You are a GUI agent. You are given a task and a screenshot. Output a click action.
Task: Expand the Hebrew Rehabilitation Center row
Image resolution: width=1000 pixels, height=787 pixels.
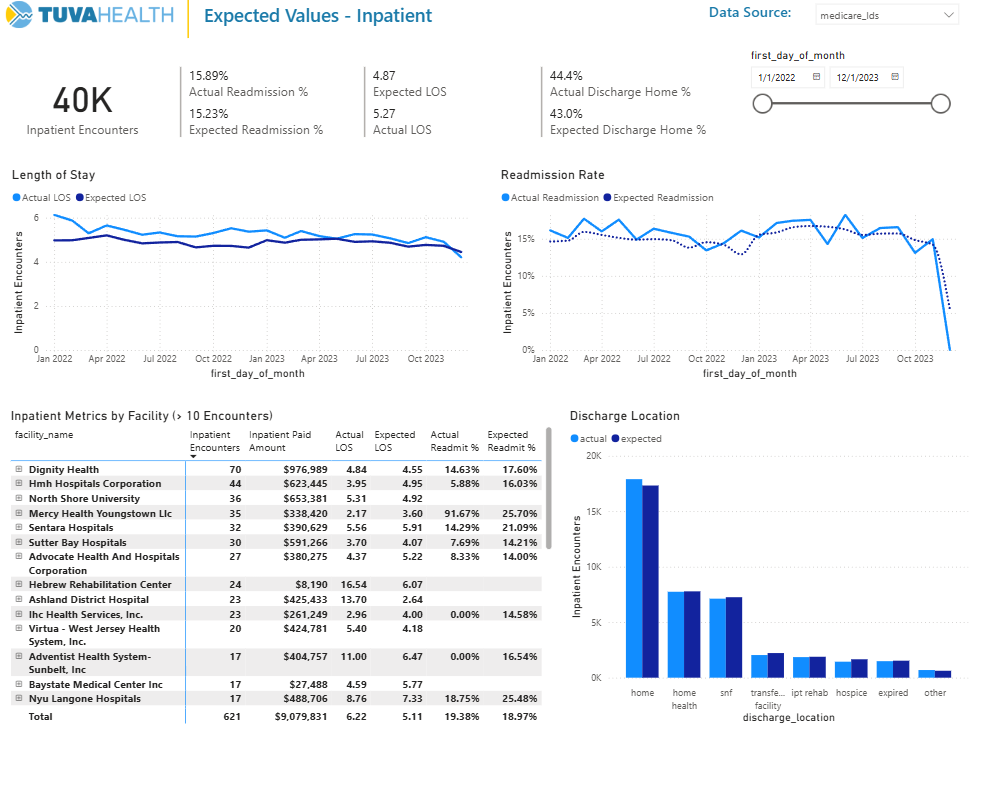(x=18, y=585)
